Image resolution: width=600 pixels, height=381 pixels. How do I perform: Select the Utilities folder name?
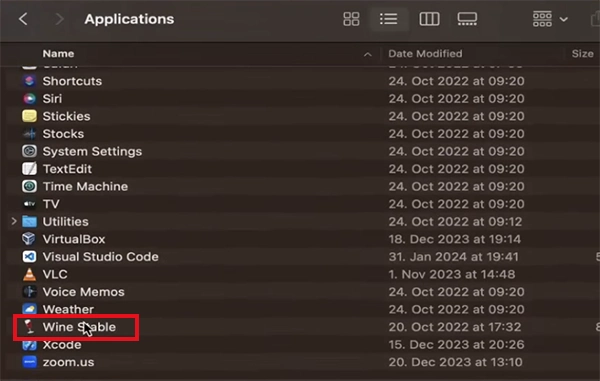[x=65, y=221]
